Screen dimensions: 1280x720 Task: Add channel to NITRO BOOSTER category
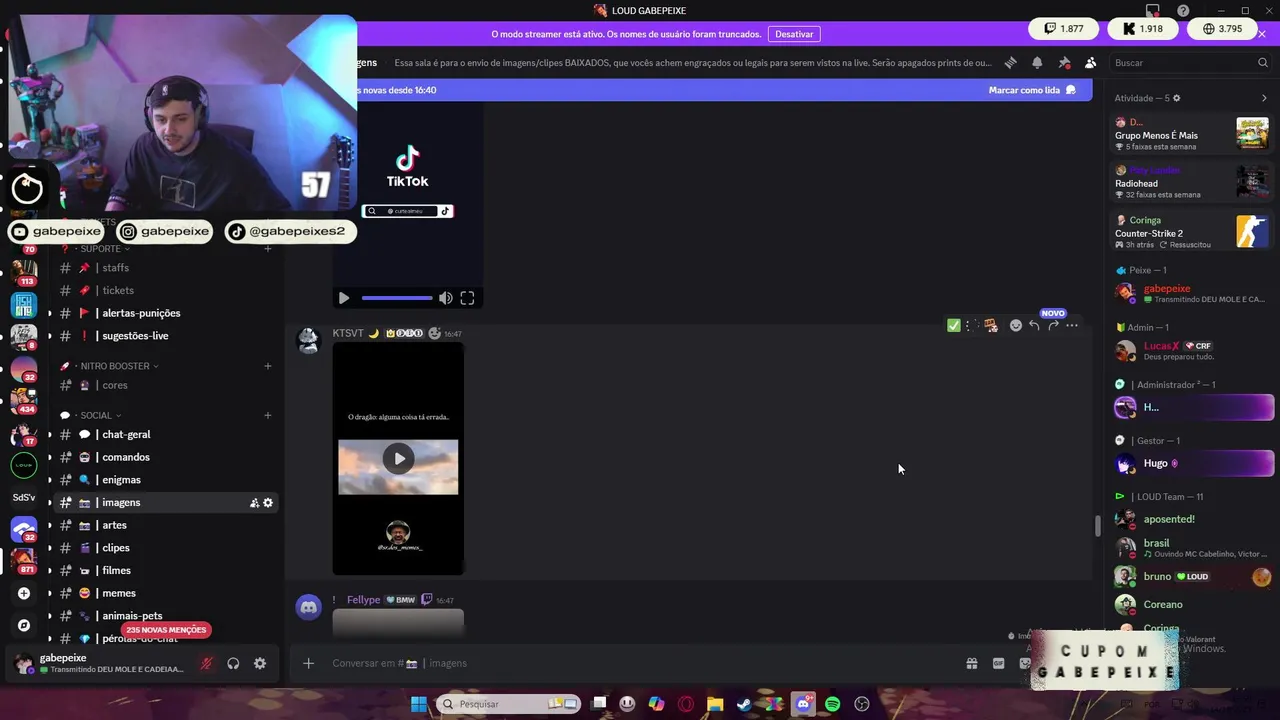coord(267,366)
